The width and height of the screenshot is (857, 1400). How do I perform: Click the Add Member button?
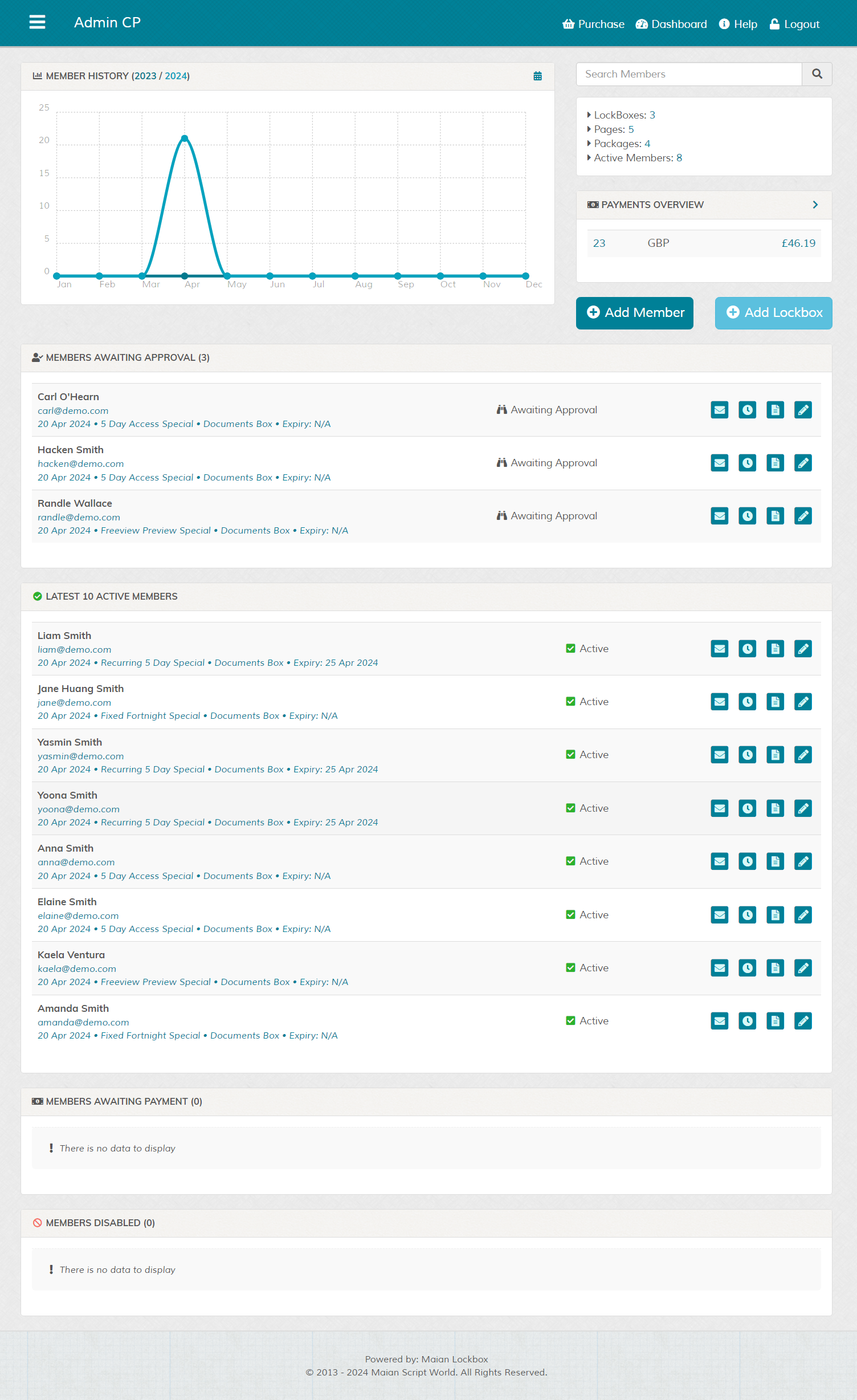[x=634, y=313]
